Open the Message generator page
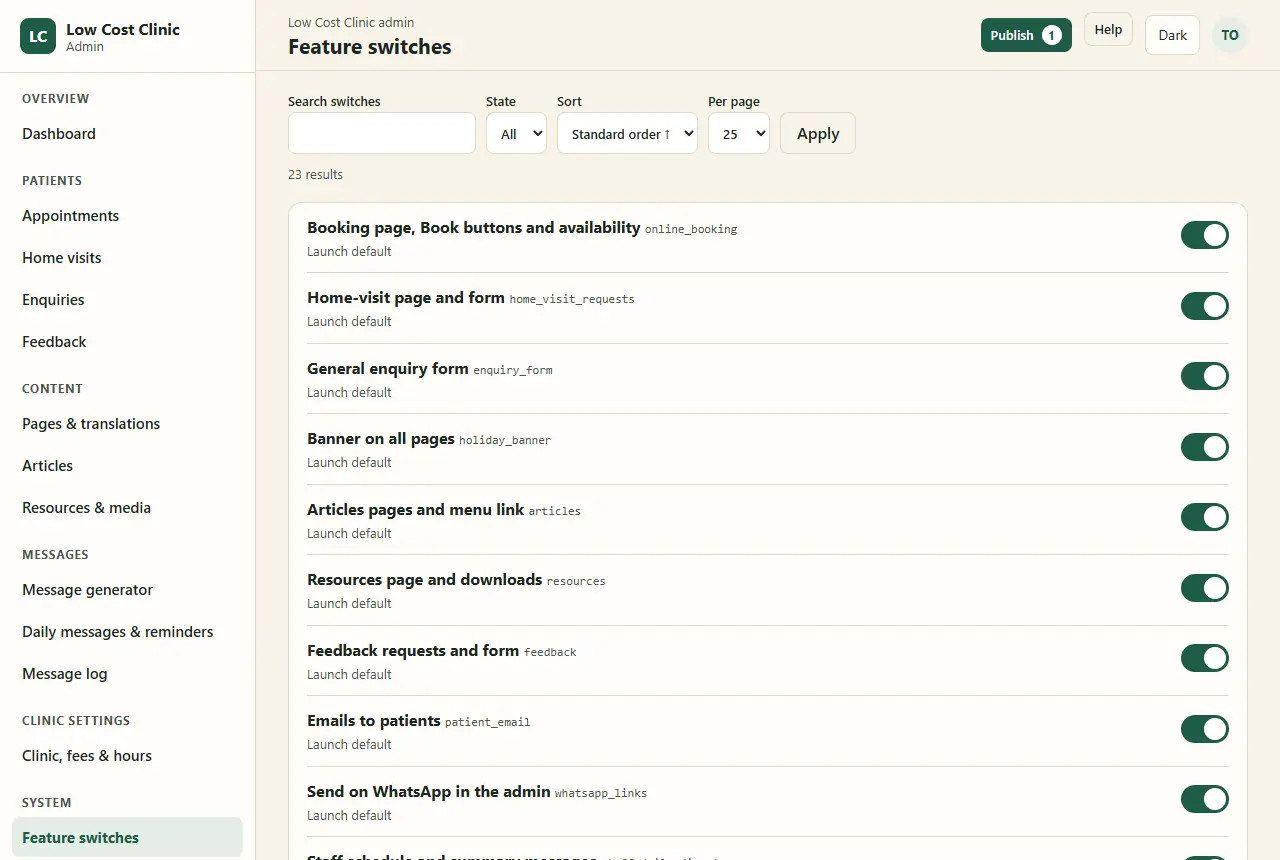This screenshot has width=1280, height=860. click(127, 590)
